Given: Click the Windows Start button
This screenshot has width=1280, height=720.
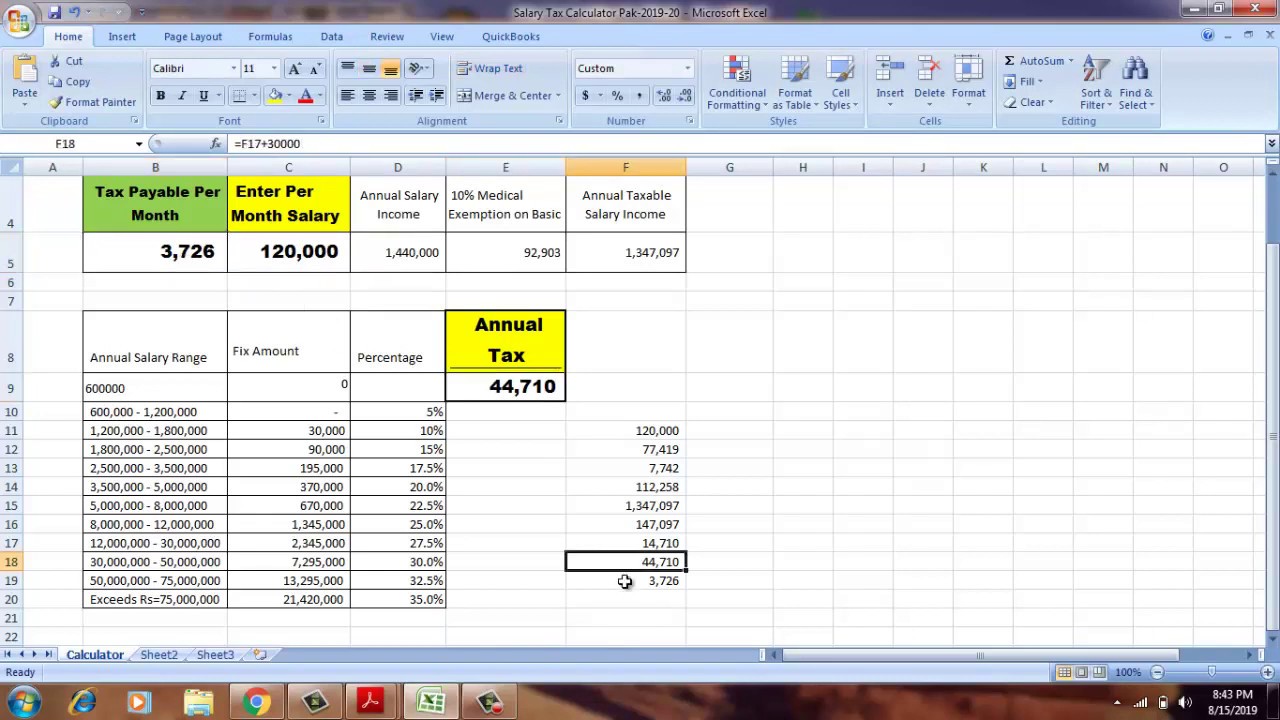Looking at the screenshot, I should click(22, 702).
